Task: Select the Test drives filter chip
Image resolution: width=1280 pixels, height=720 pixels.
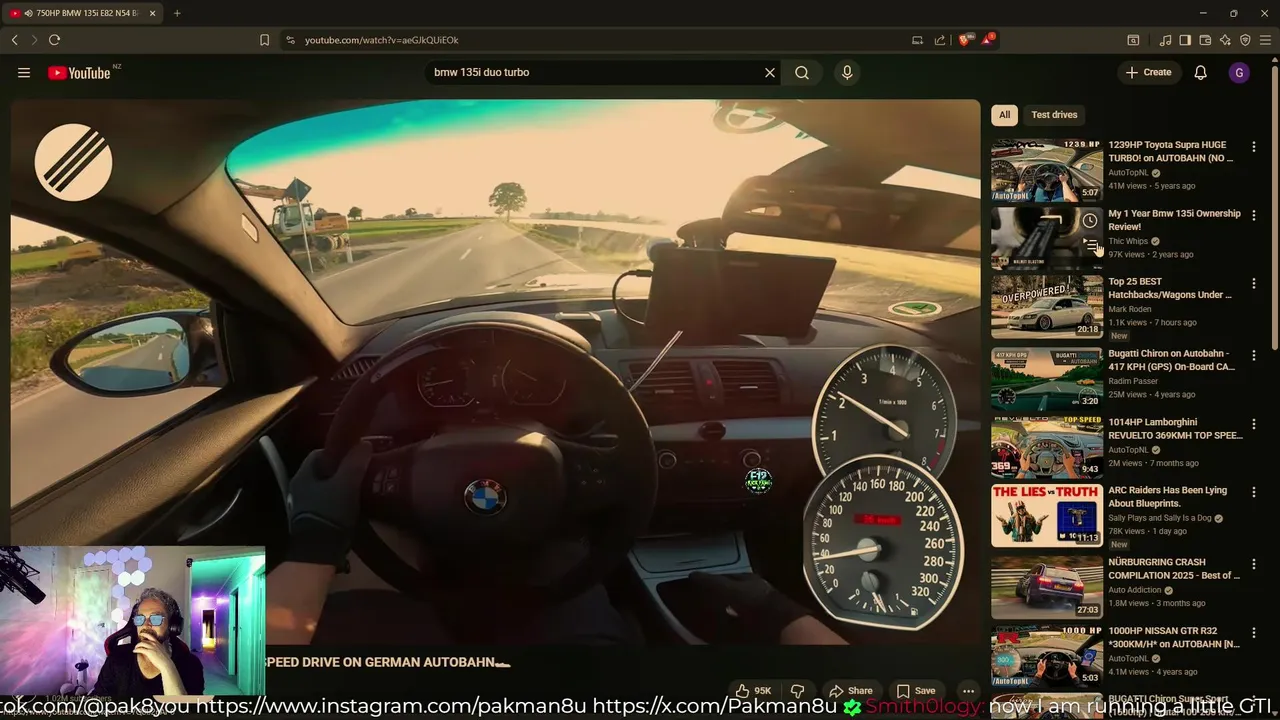Action: (x=1054, y=115)
